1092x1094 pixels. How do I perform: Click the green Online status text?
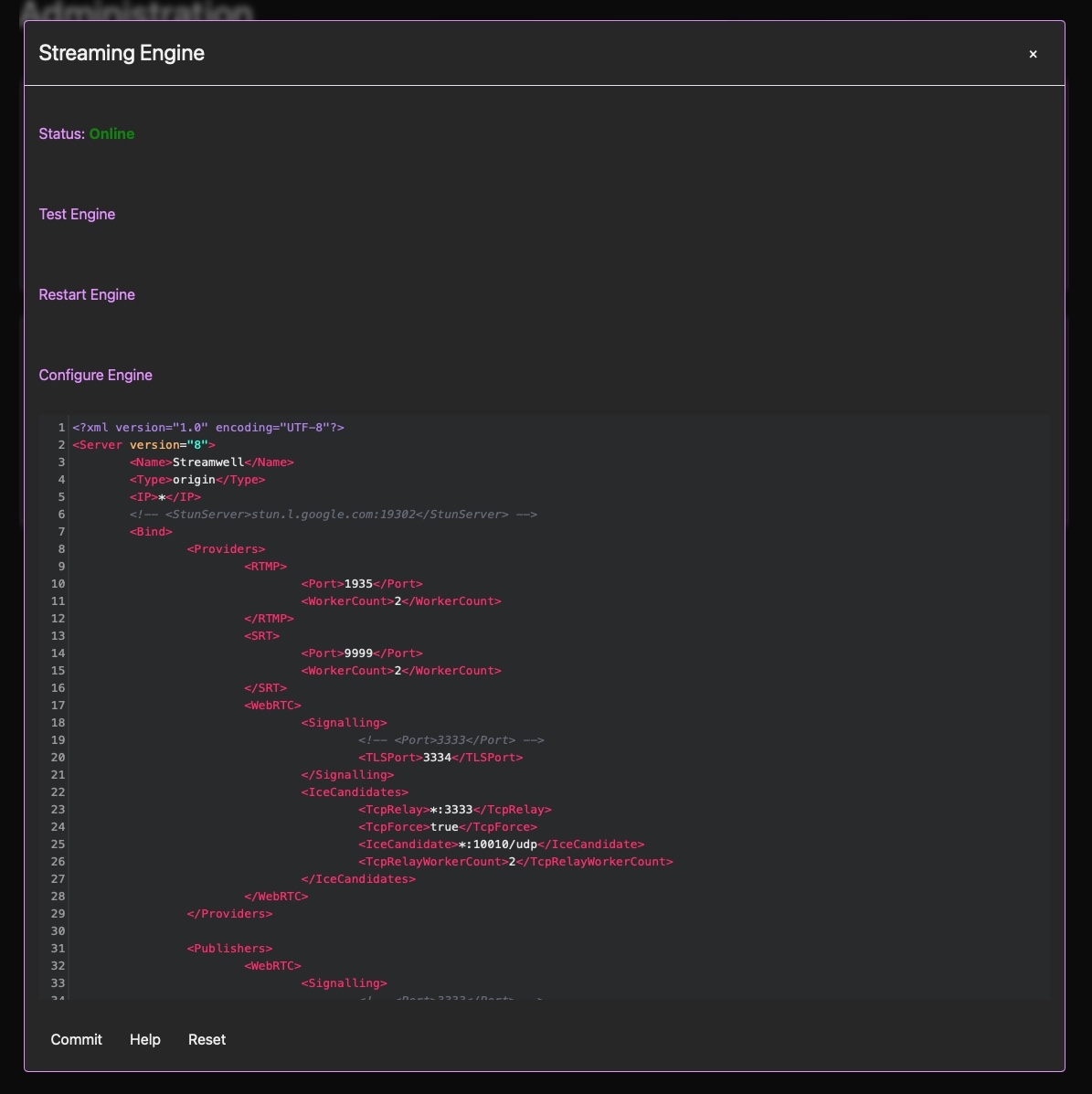click(111, 133)
